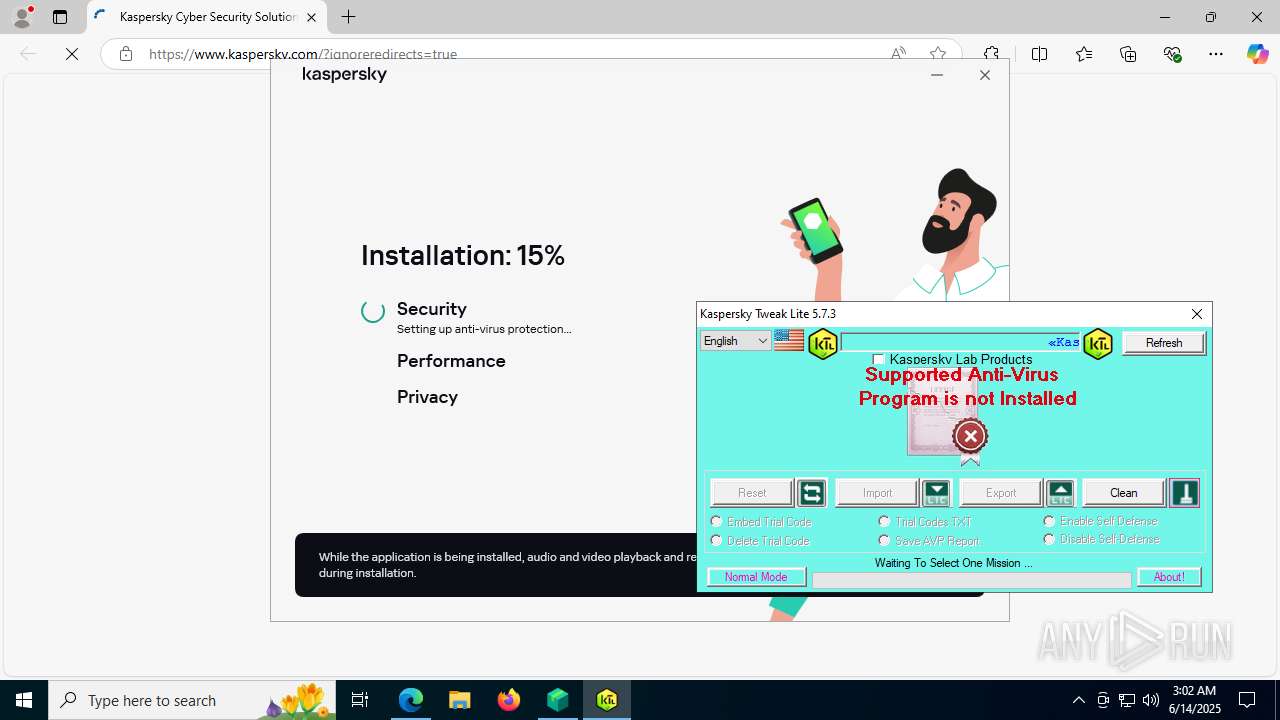Click the Reset button
This screenshot has width=1280, height=720.
click(752, 492)
